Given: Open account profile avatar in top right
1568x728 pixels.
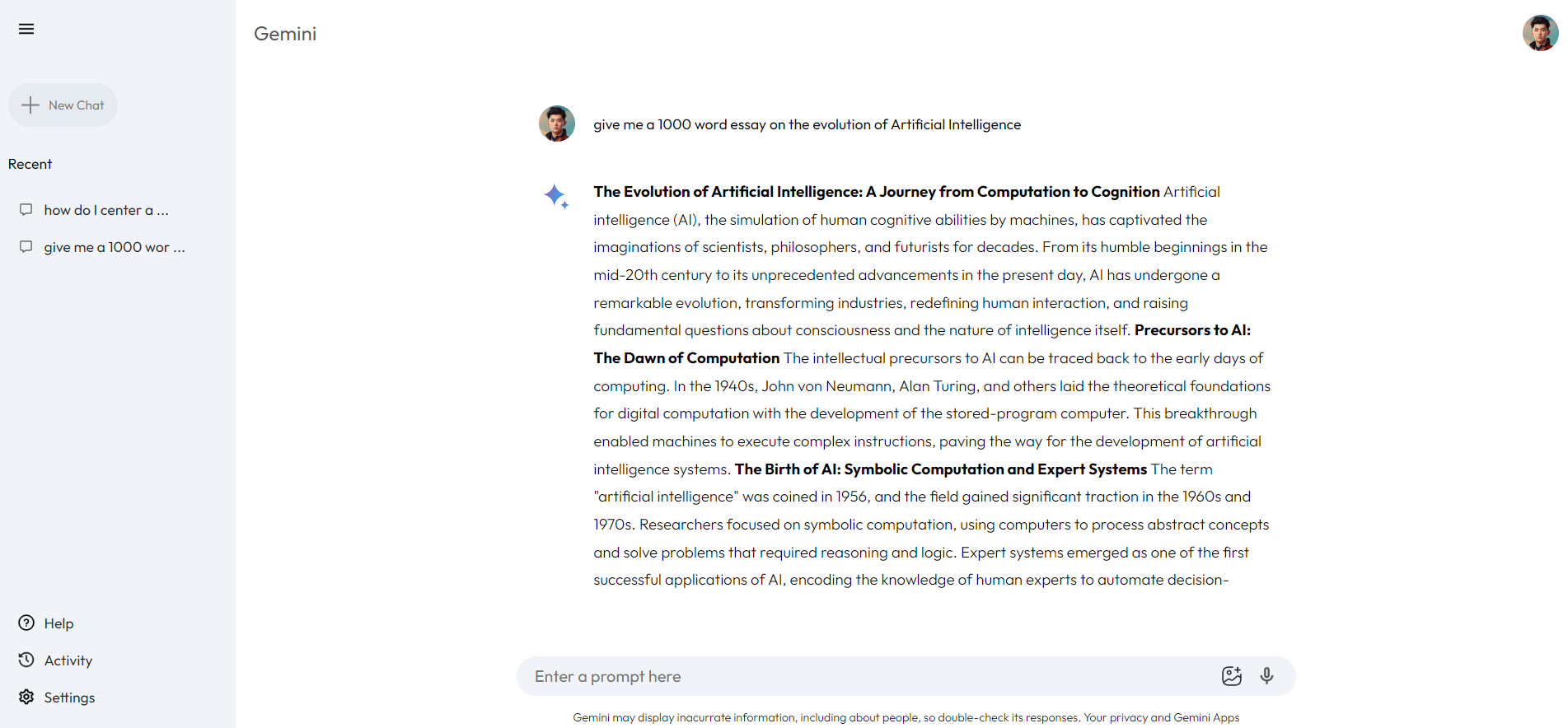Looking at the screenshot, I should tap(1540, 33).
